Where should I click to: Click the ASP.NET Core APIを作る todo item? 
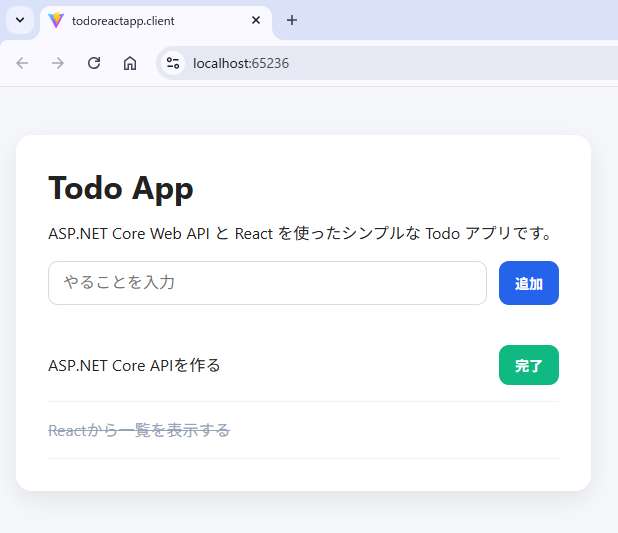coord(135,366)
